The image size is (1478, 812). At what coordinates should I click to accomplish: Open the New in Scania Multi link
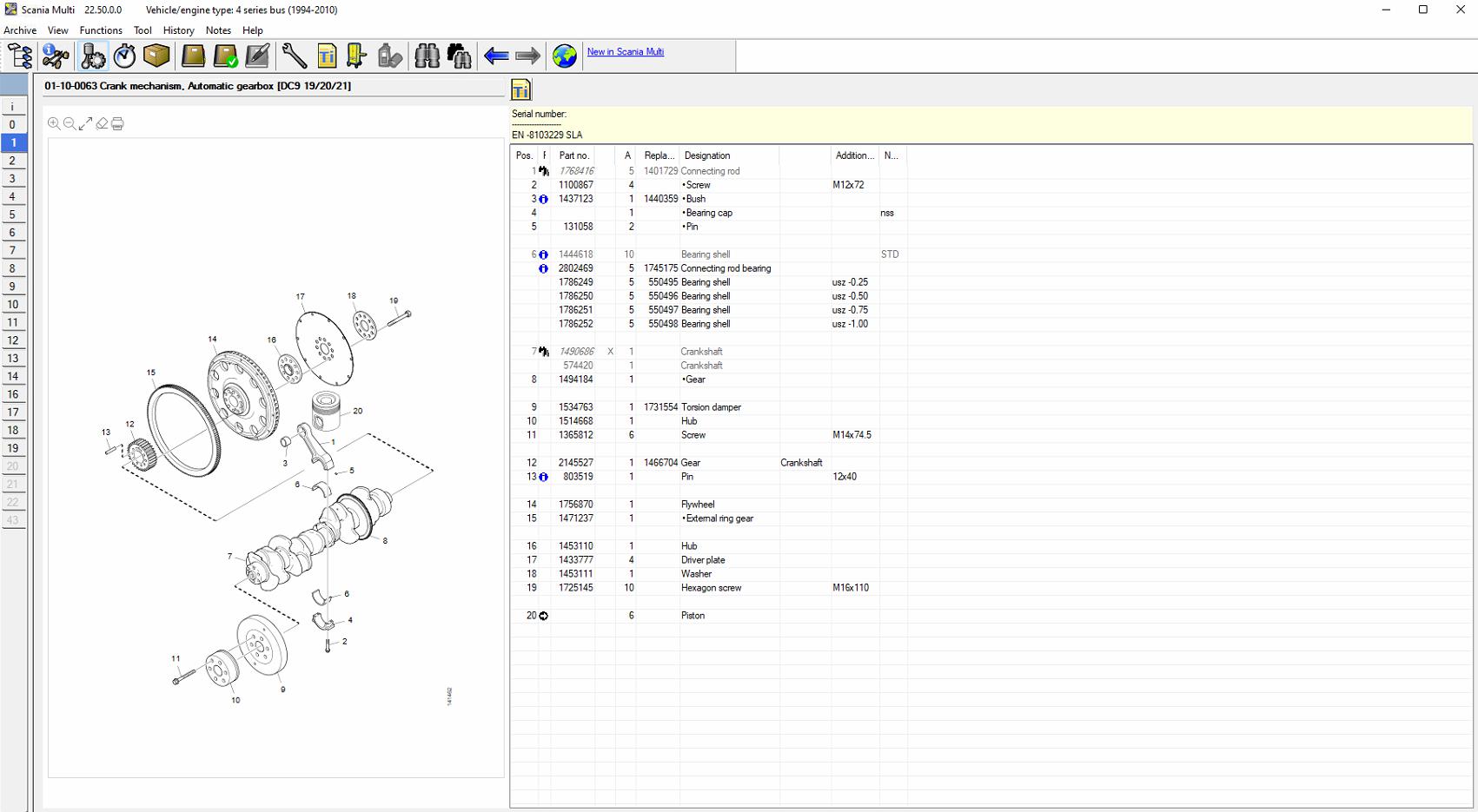pyautogui.click(x=626, y=52)
